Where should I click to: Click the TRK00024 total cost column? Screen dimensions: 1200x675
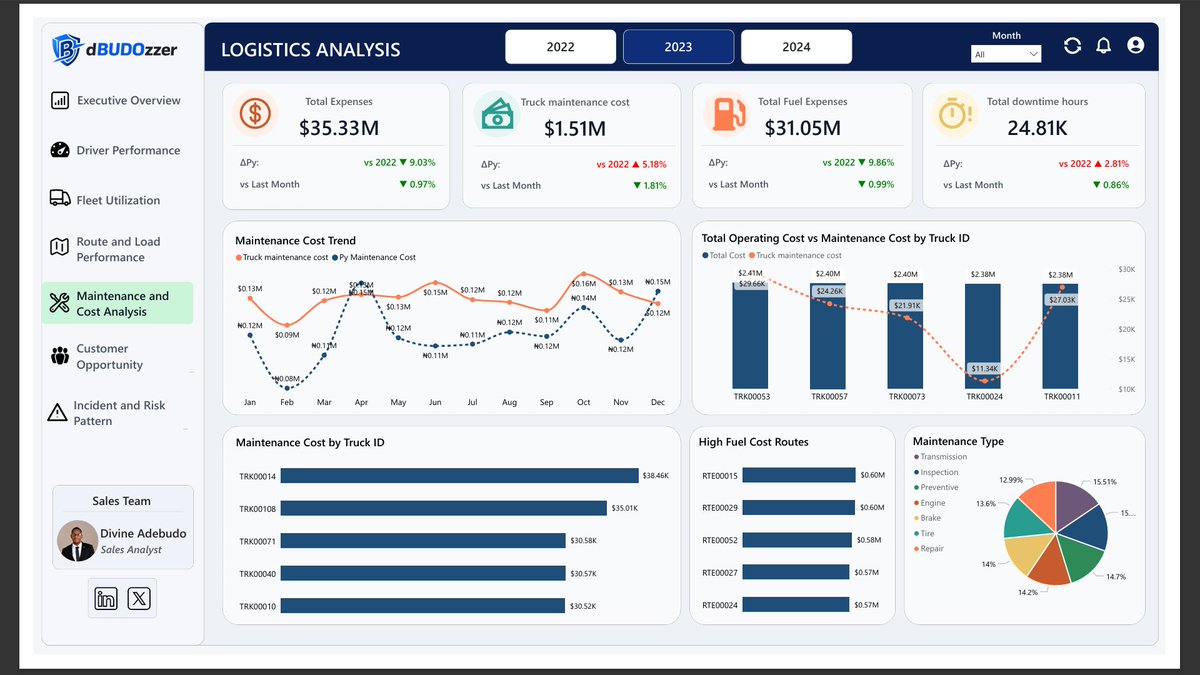[x=982, y=337]
